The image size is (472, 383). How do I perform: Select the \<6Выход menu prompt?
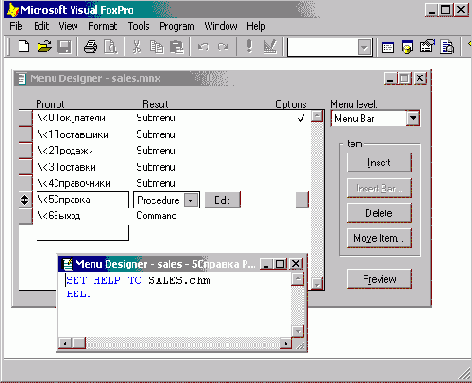point(59,216)
